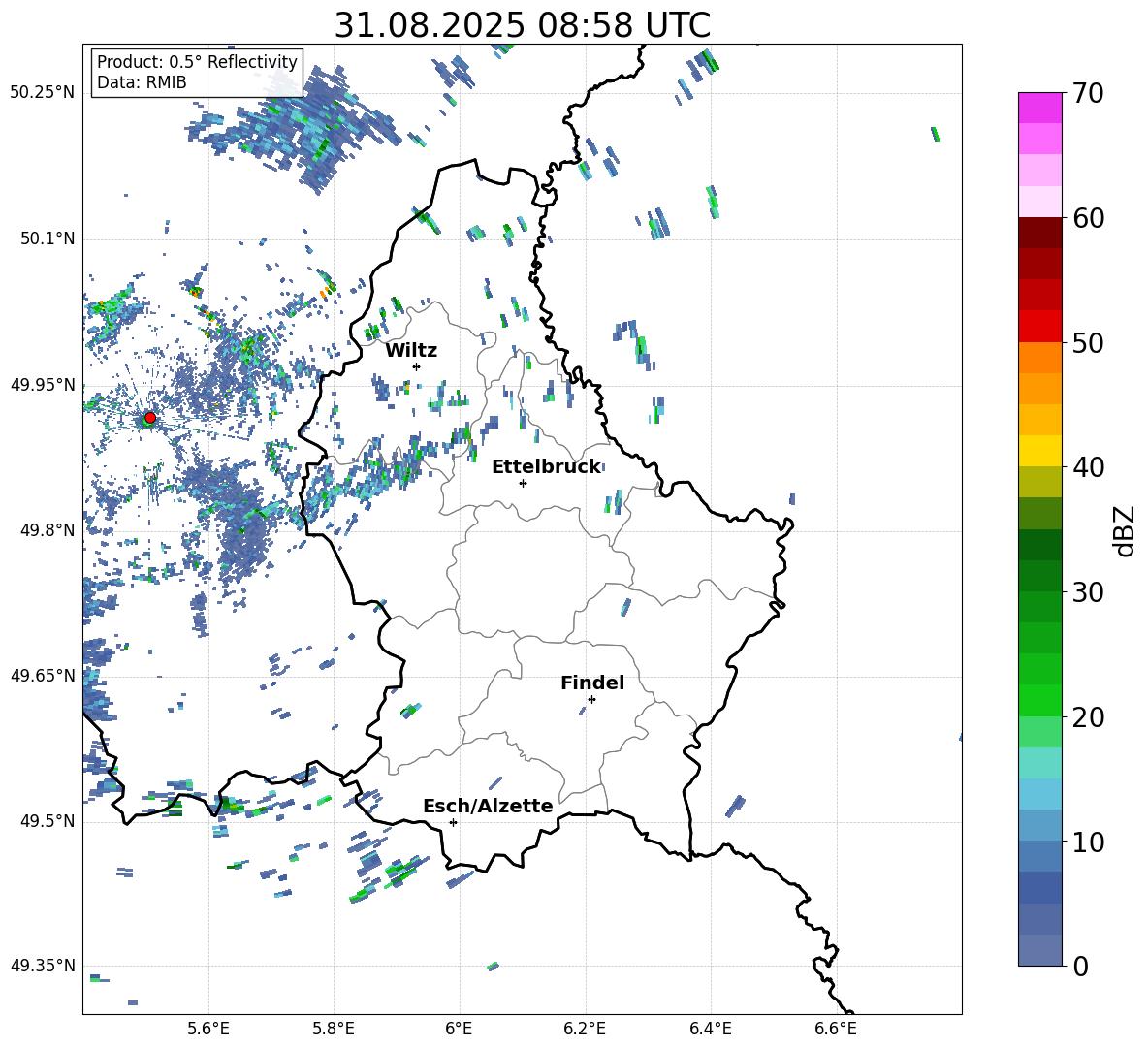Click the 'Data: RMIB' text
This screenshot has width=1148, height=1048.
tap(142, 82)
